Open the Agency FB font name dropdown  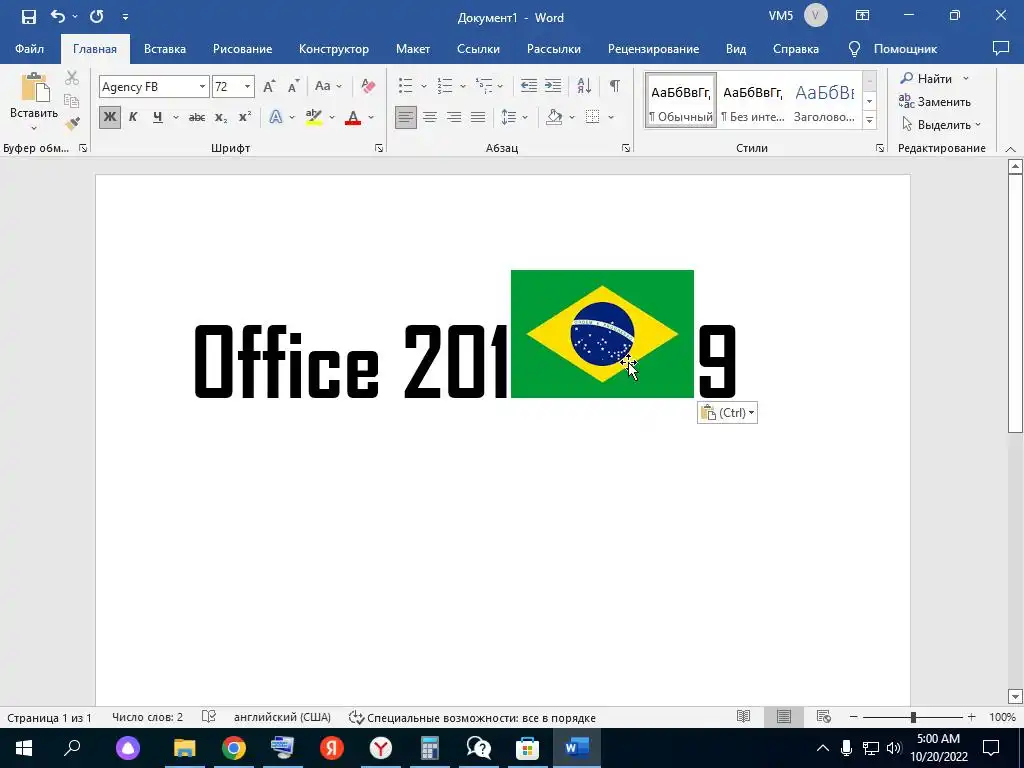point(202,87)
